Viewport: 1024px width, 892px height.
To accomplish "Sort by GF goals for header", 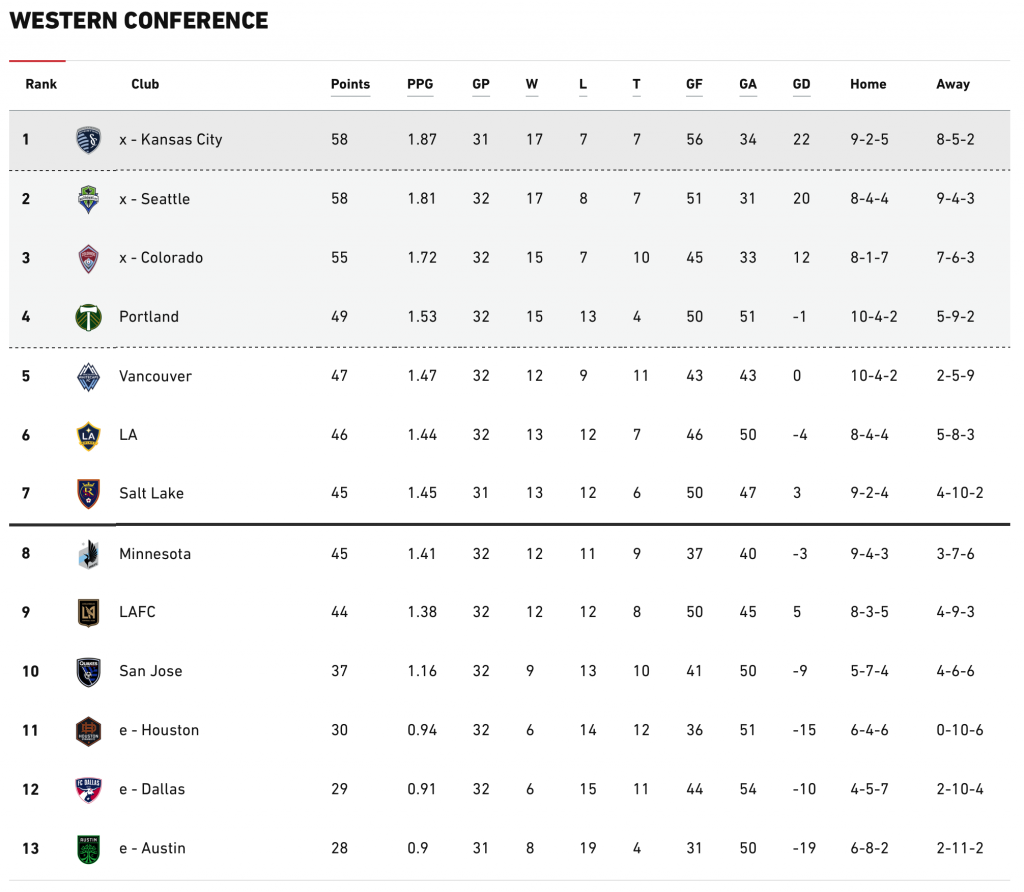I will [x=694, y=85].
